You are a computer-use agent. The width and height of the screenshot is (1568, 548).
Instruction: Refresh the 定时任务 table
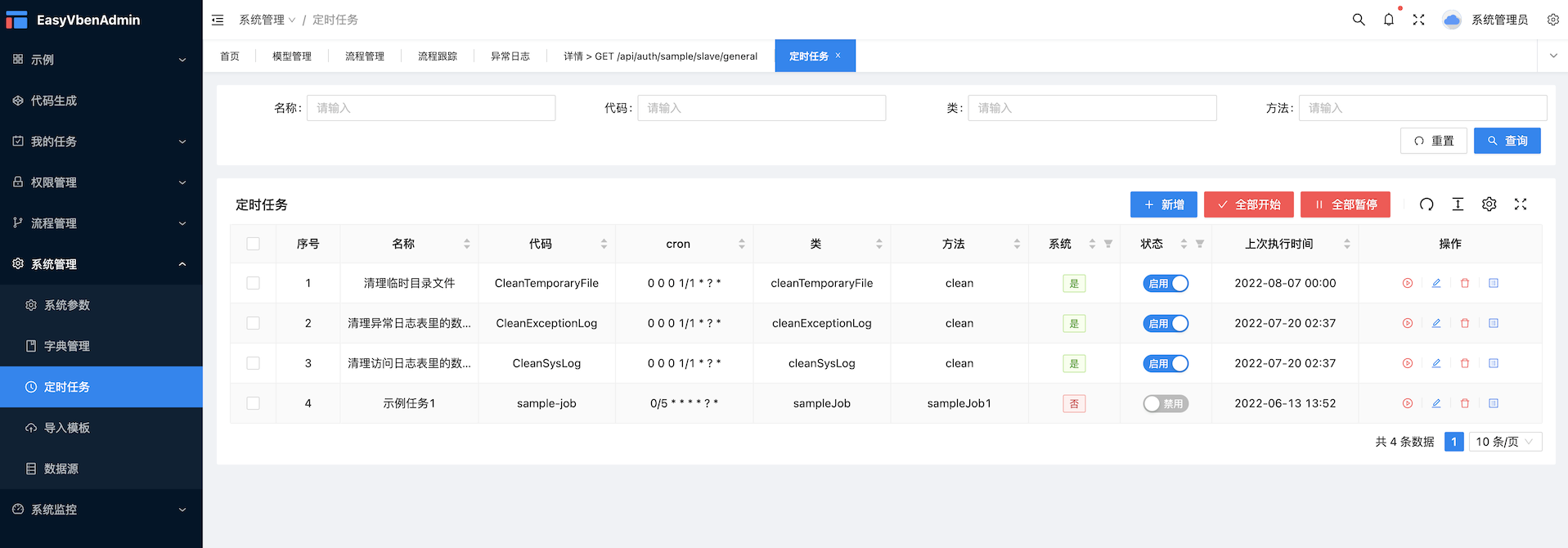(x=1426, y=204)
